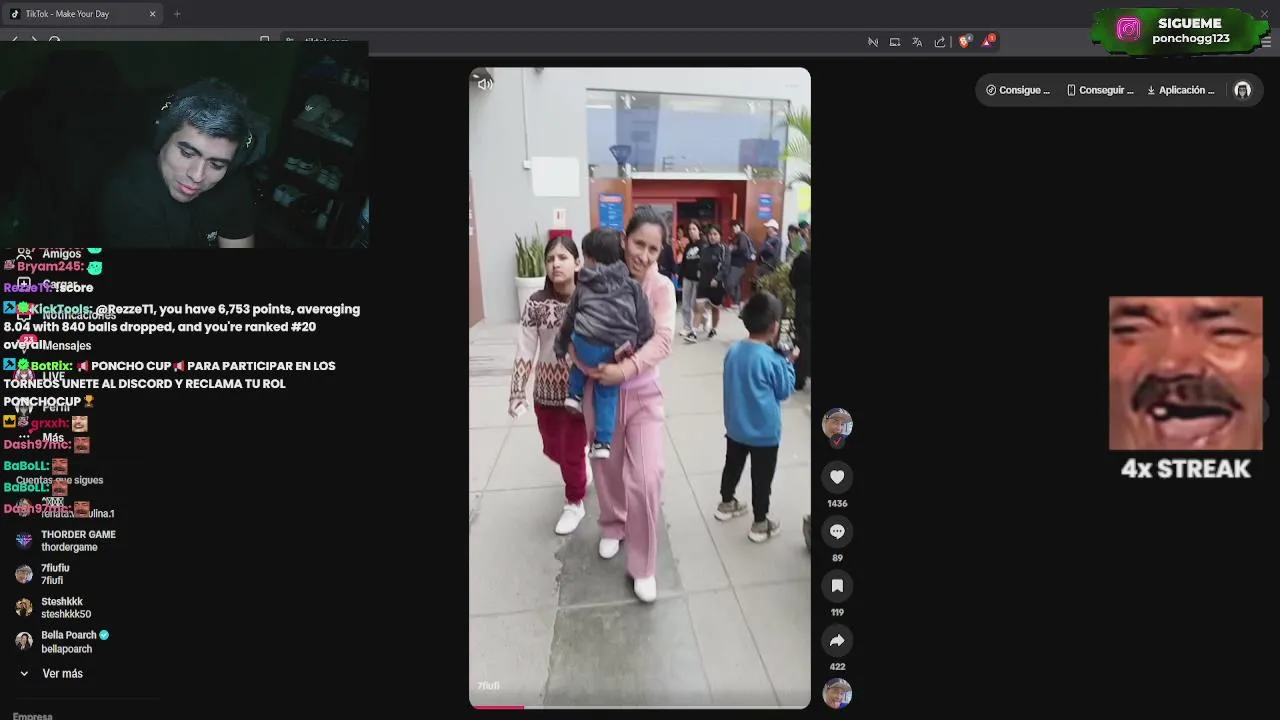The width and height of the screenshot is (1280, 720).
Task: Open the browser hamburger menu
Action: tap(1266, 42)
